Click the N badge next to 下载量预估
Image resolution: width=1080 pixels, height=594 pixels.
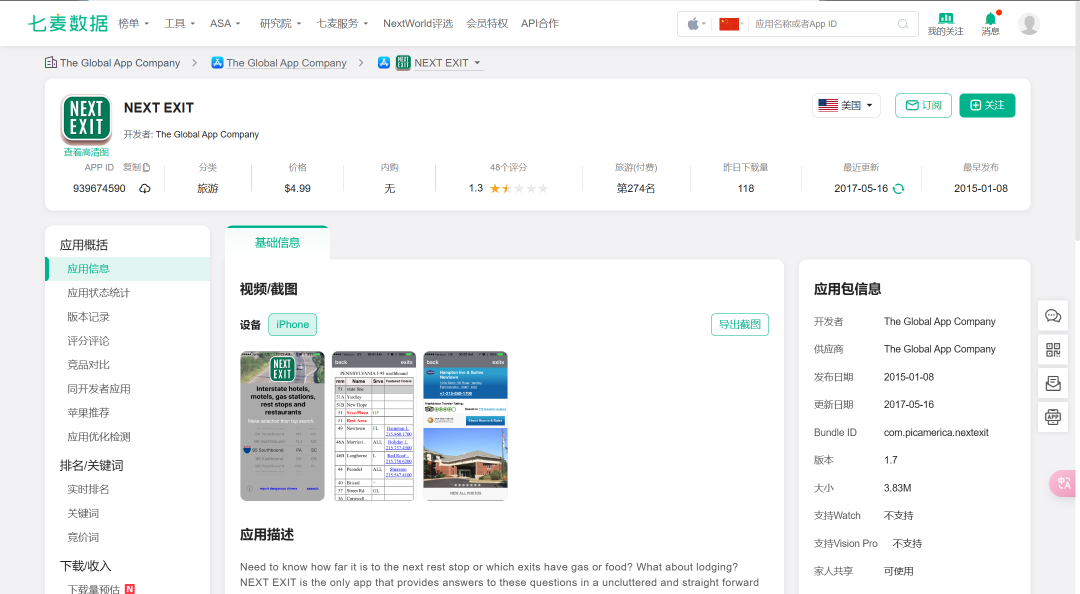(x=129, y=589)
